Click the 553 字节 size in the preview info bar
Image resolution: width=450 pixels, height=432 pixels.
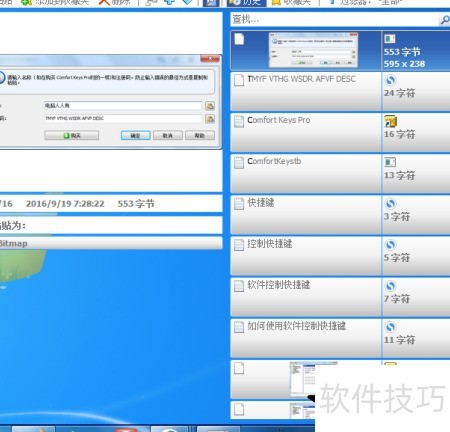point(136,204)
